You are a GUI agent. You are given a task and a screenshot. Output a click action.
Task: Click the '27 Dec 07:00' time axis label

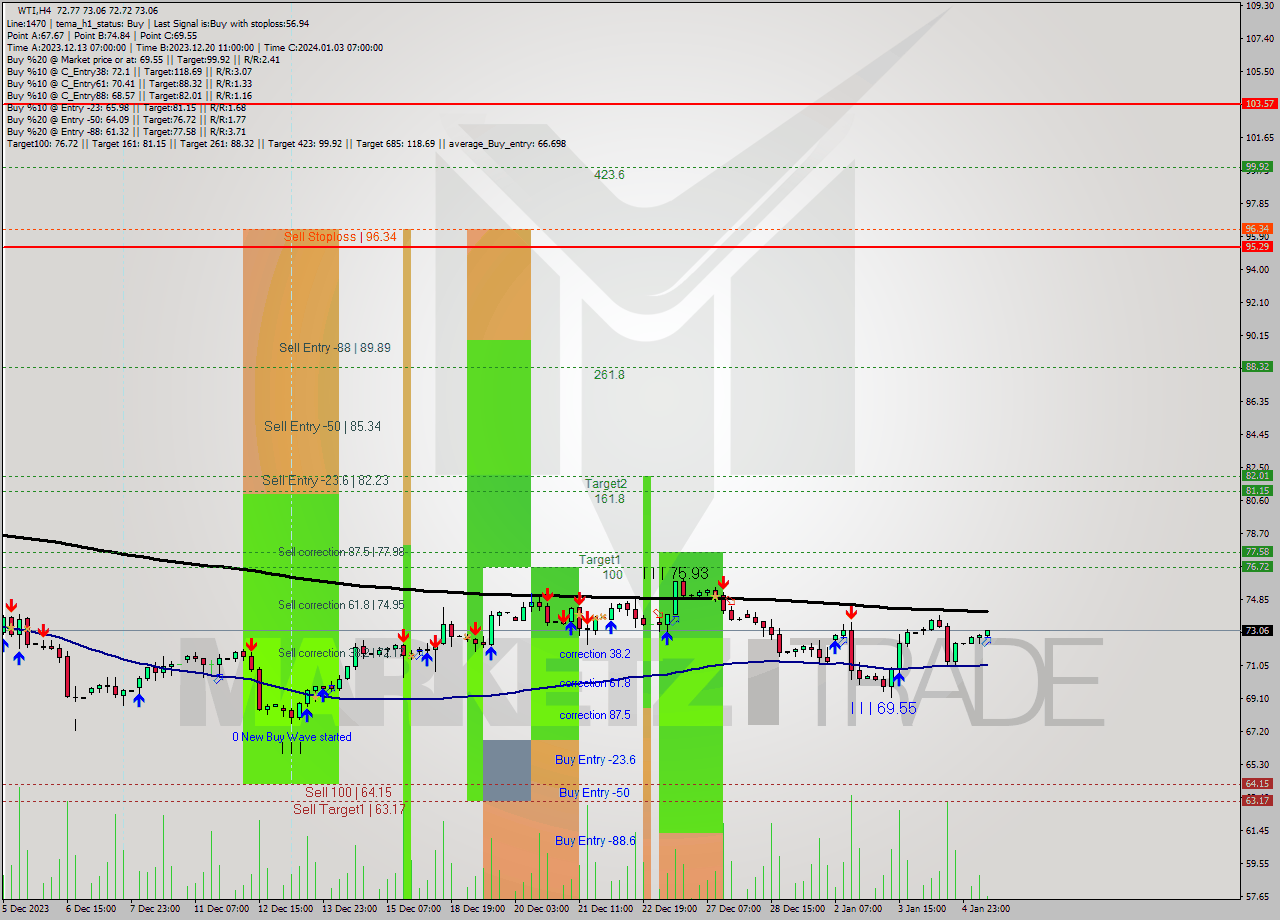(733, 908)
